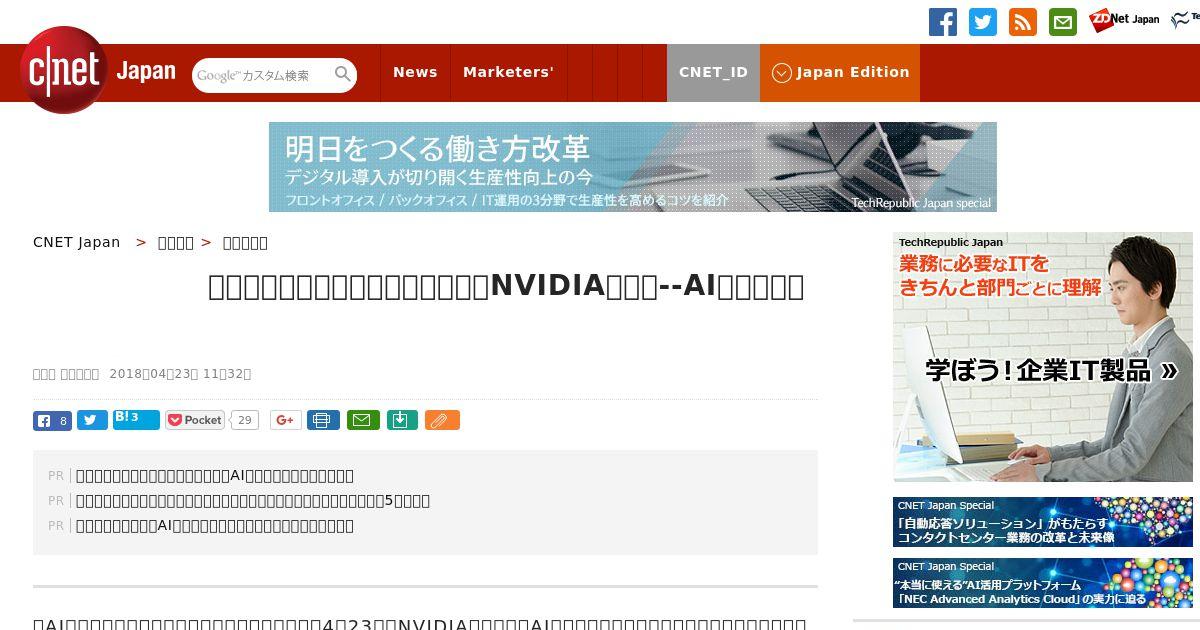Visit the ZDNet Japan site link

tap(1124, 19)
